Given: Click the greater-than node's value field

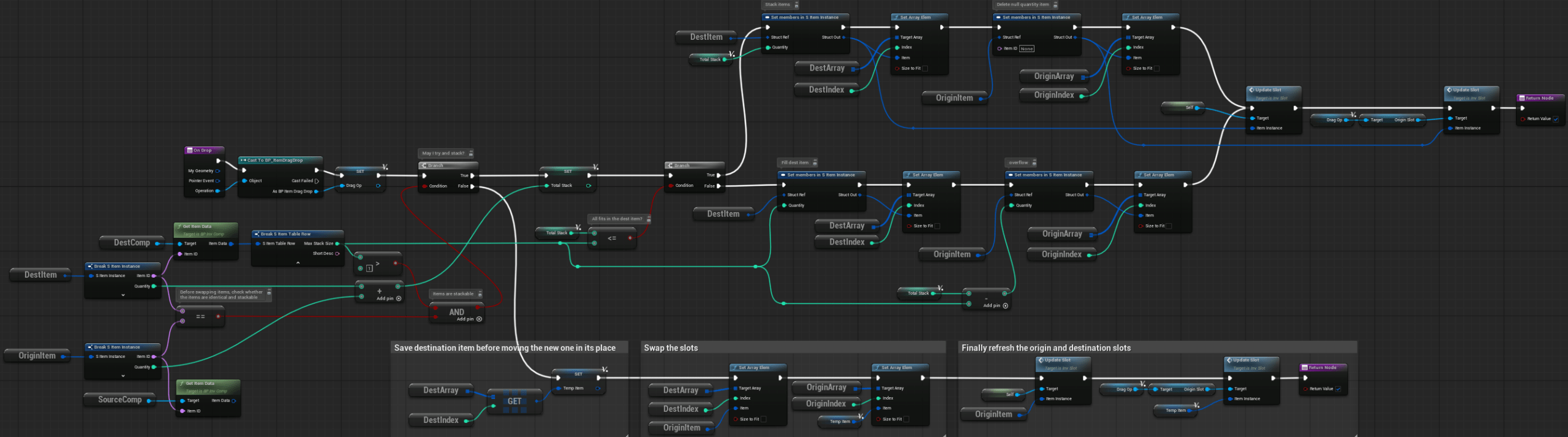Looking at the screenshot, I should coord(369,268).
